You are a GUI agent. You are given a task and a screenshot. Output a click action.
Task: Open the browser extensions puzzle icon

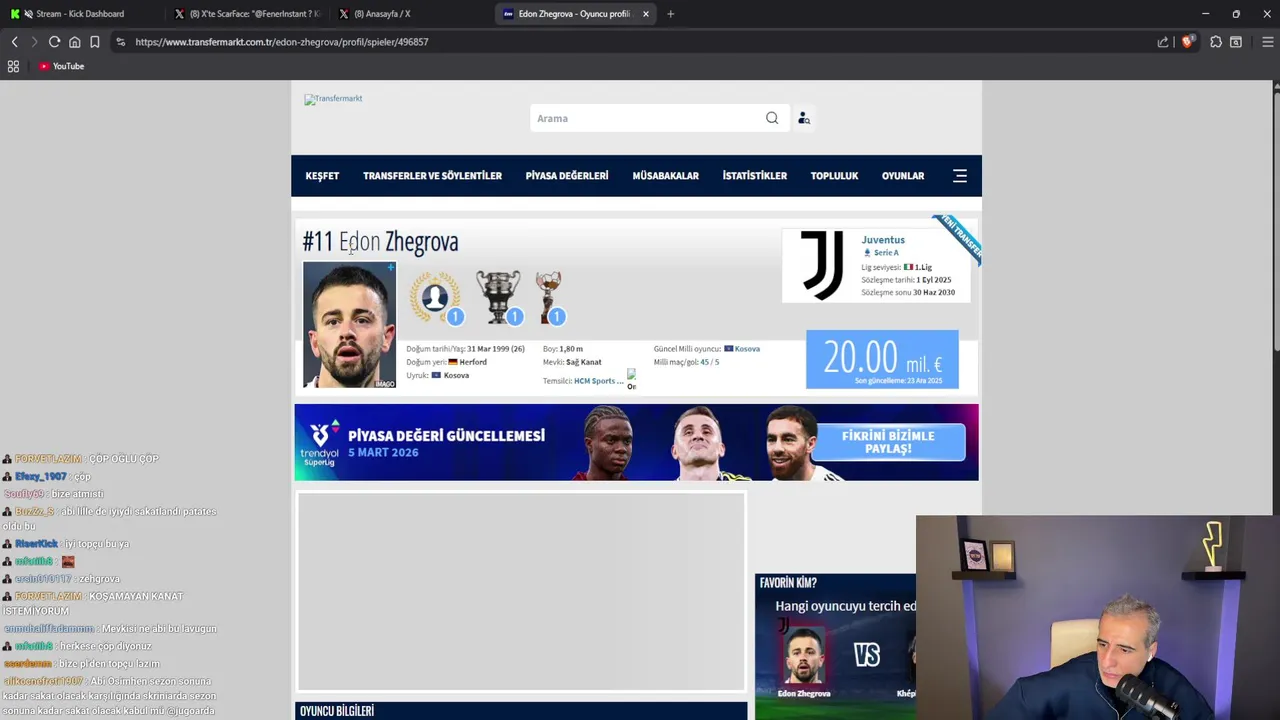click(x=1216, y=42)
